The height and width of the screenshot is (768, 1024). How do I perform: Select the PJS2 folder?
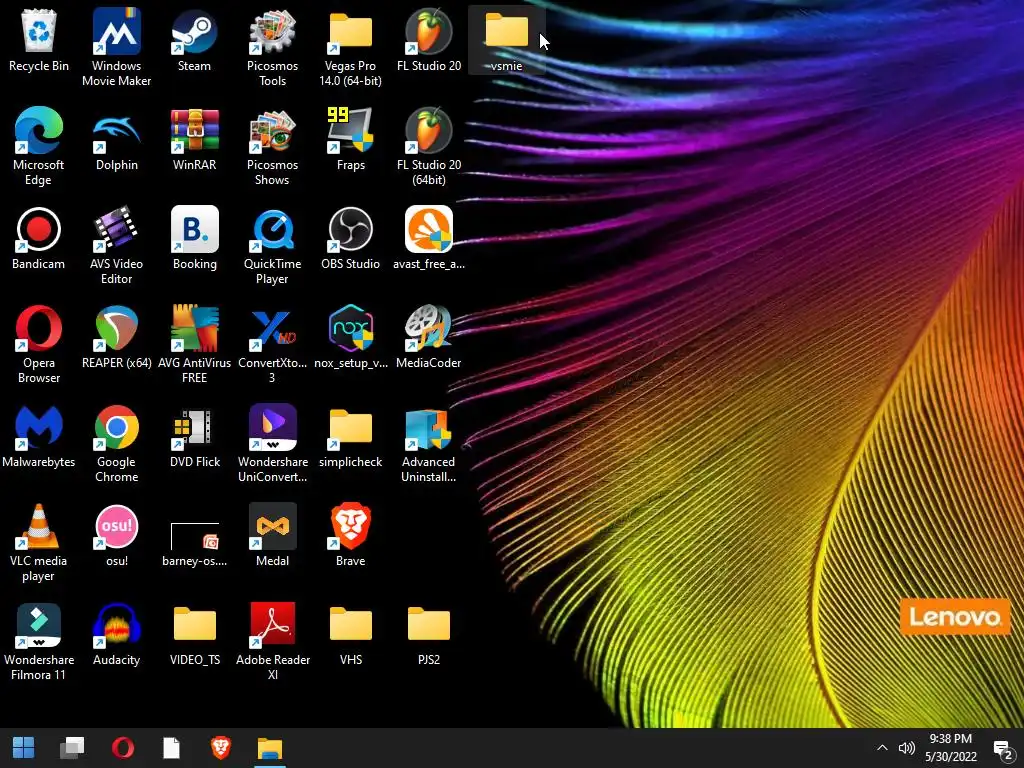(x=428, y=635)
